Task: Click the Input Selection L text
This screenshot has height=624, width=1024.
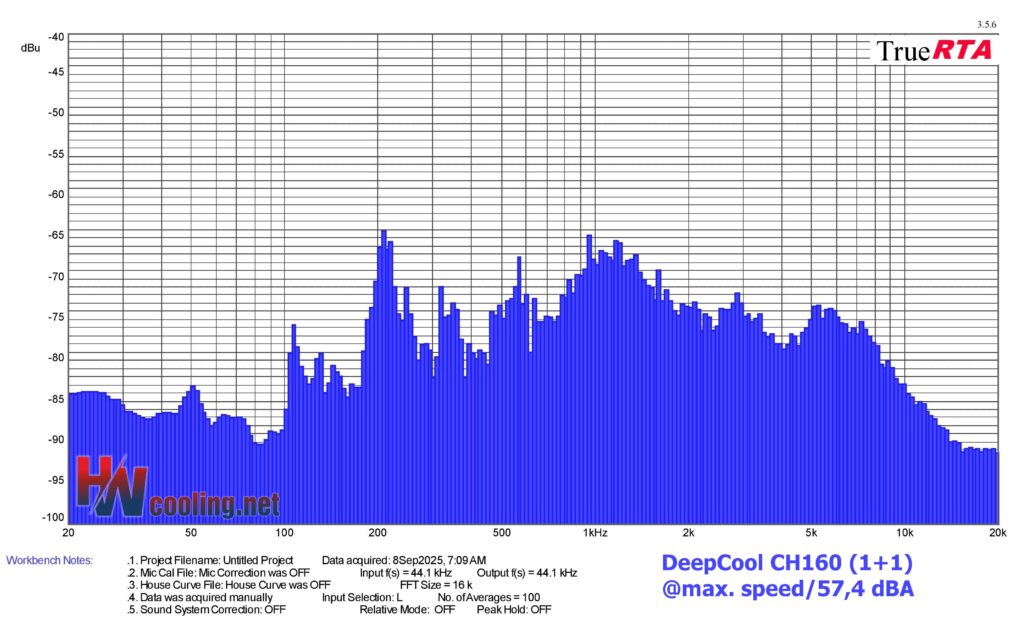Action: coord(361,597)
